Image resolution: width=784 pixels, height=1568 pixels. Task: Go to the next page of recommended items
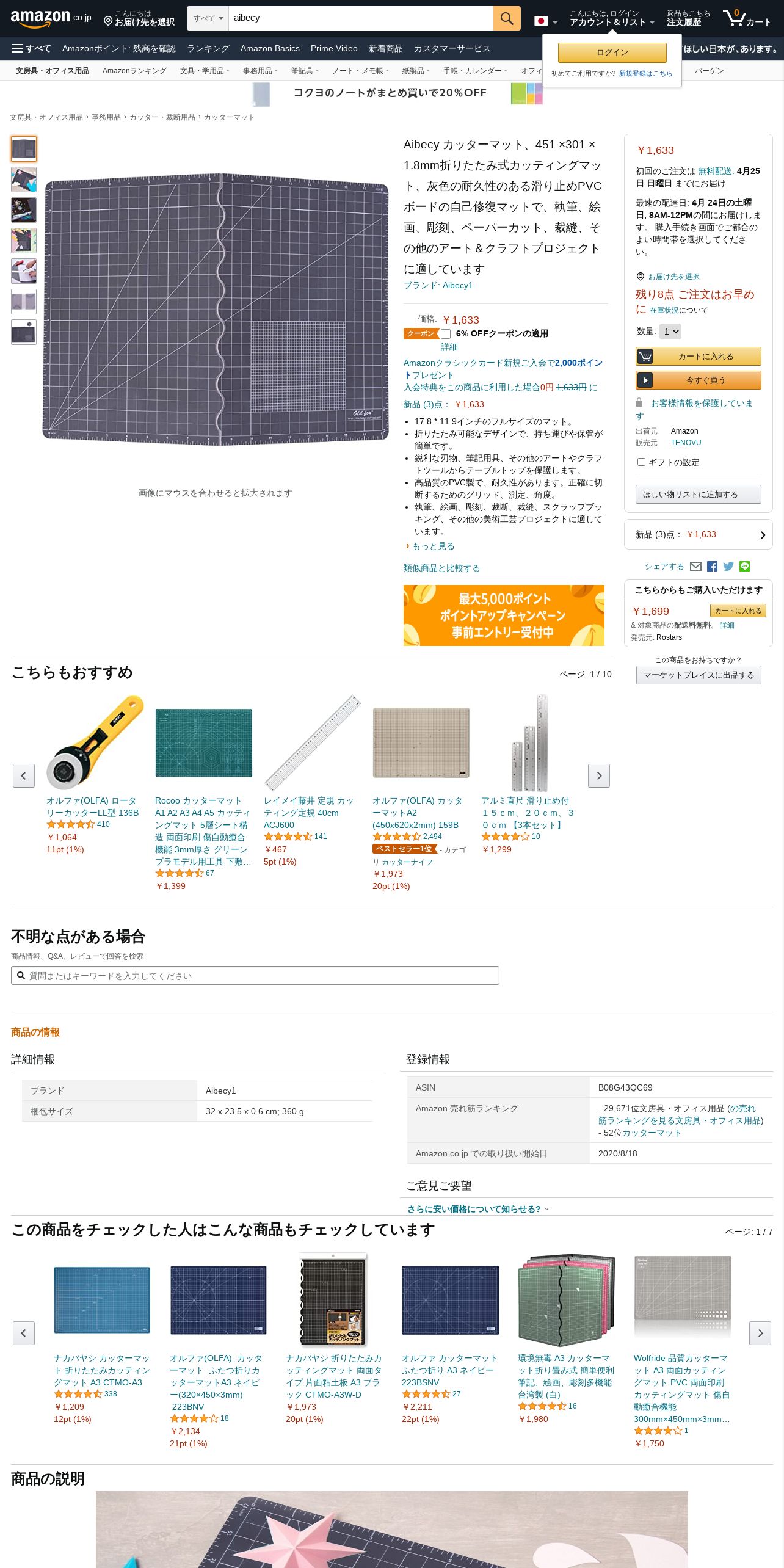click(x=599, y=775)
